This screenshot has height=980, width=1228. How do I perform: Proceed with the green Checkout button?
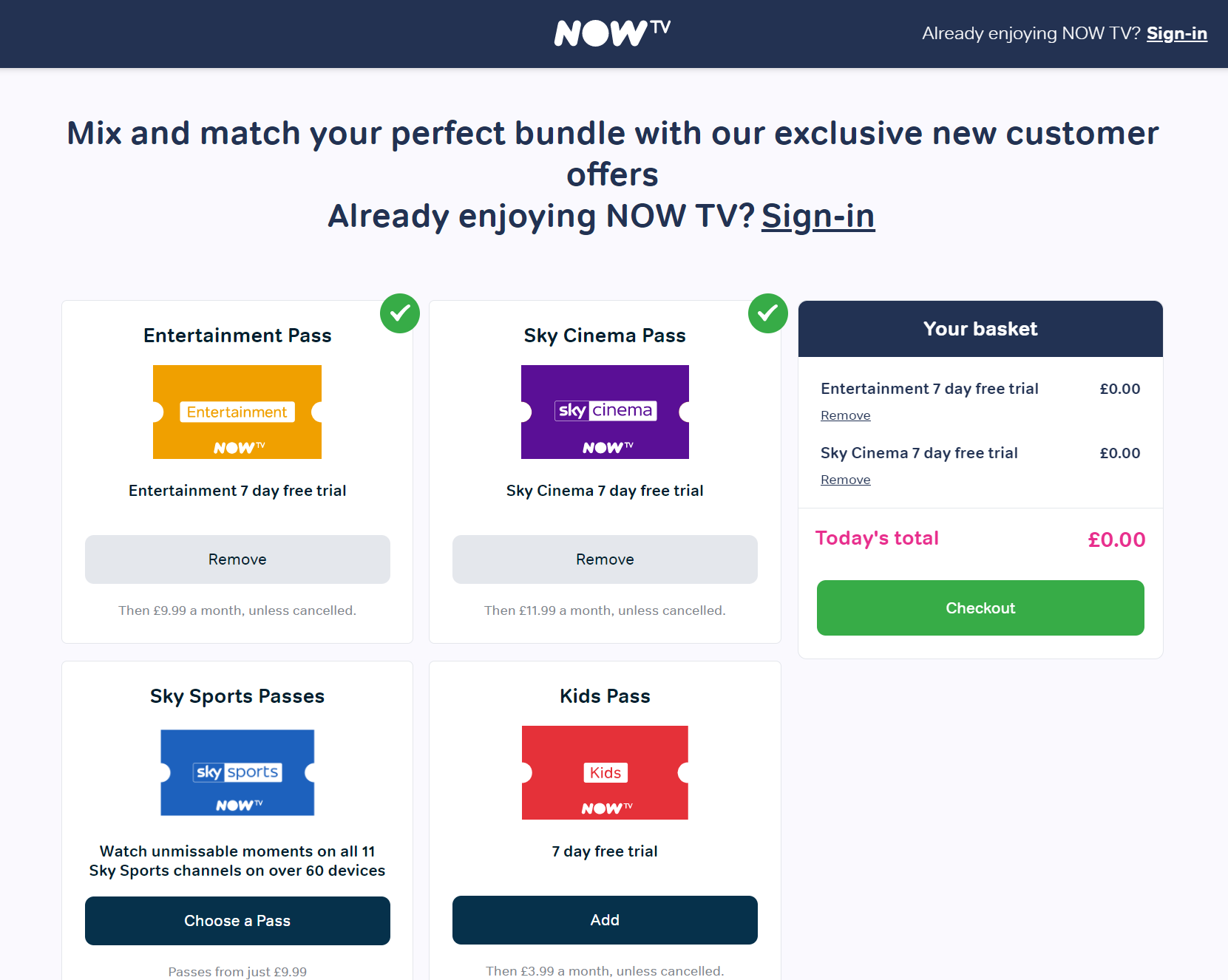(x=980, y=608)
